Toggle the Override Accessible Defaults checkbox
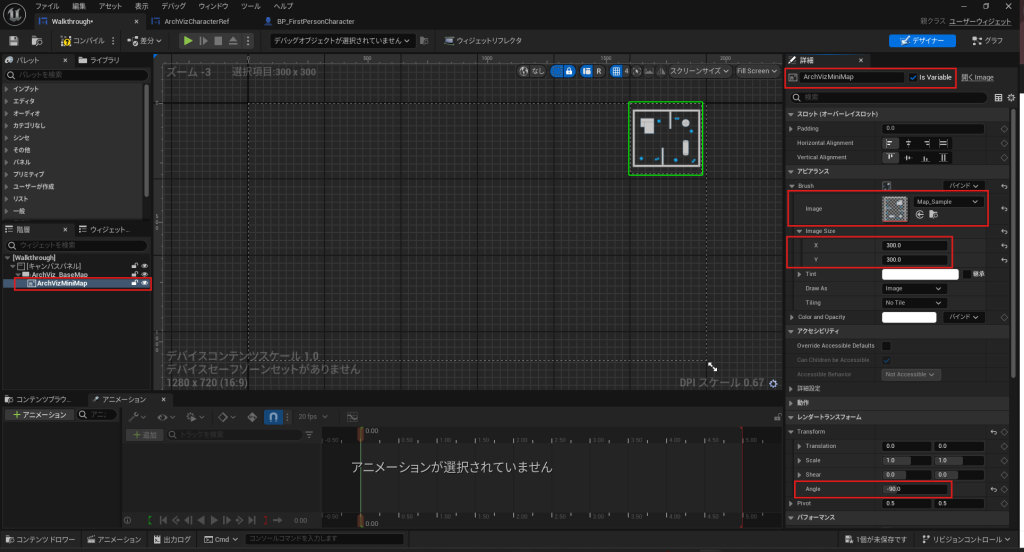 click(x=887, y=346)
